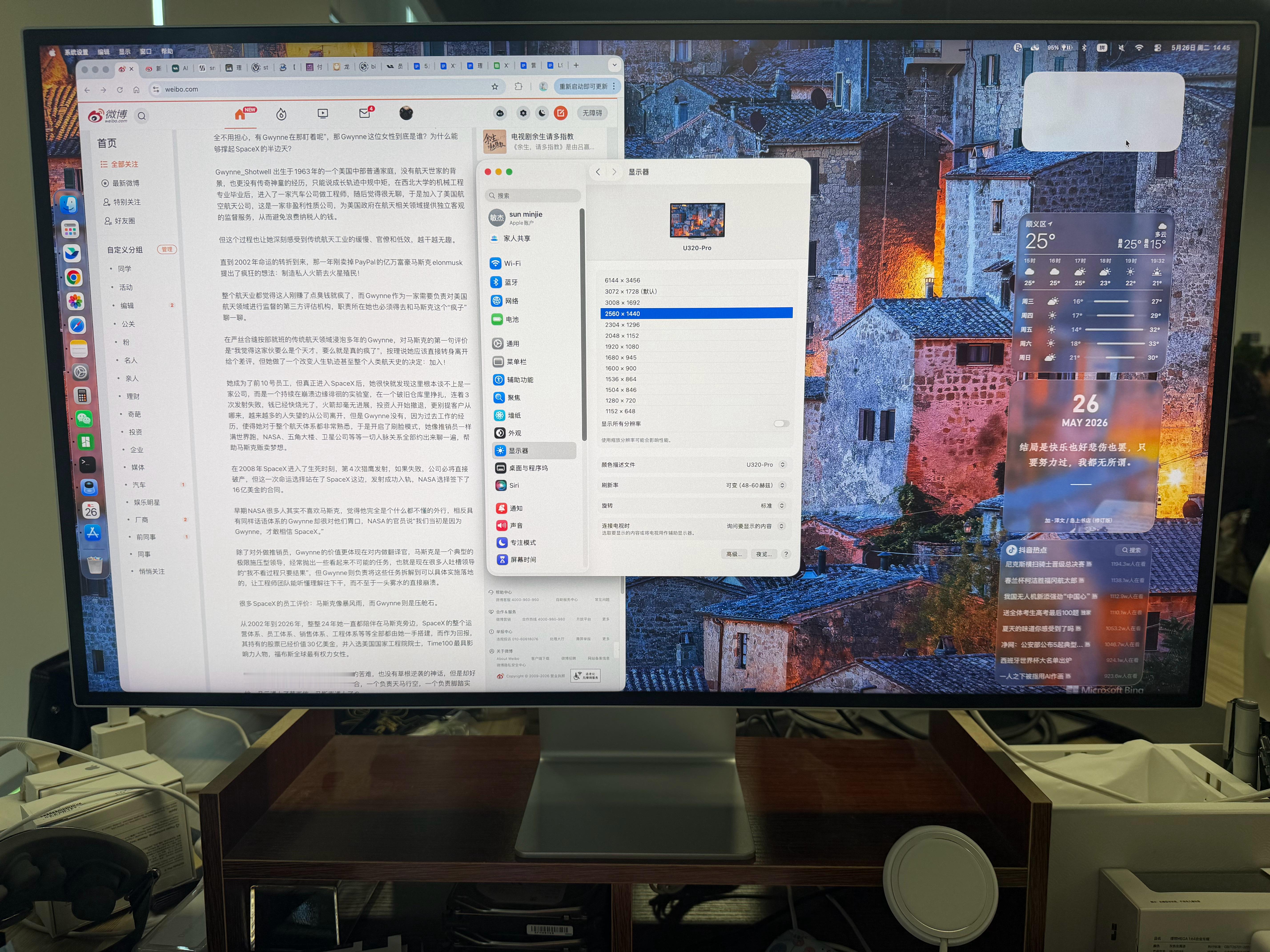
Task: Select 最新微博 in Weibo sidebar
Action: pyautogui.click(x=121, y=183)
